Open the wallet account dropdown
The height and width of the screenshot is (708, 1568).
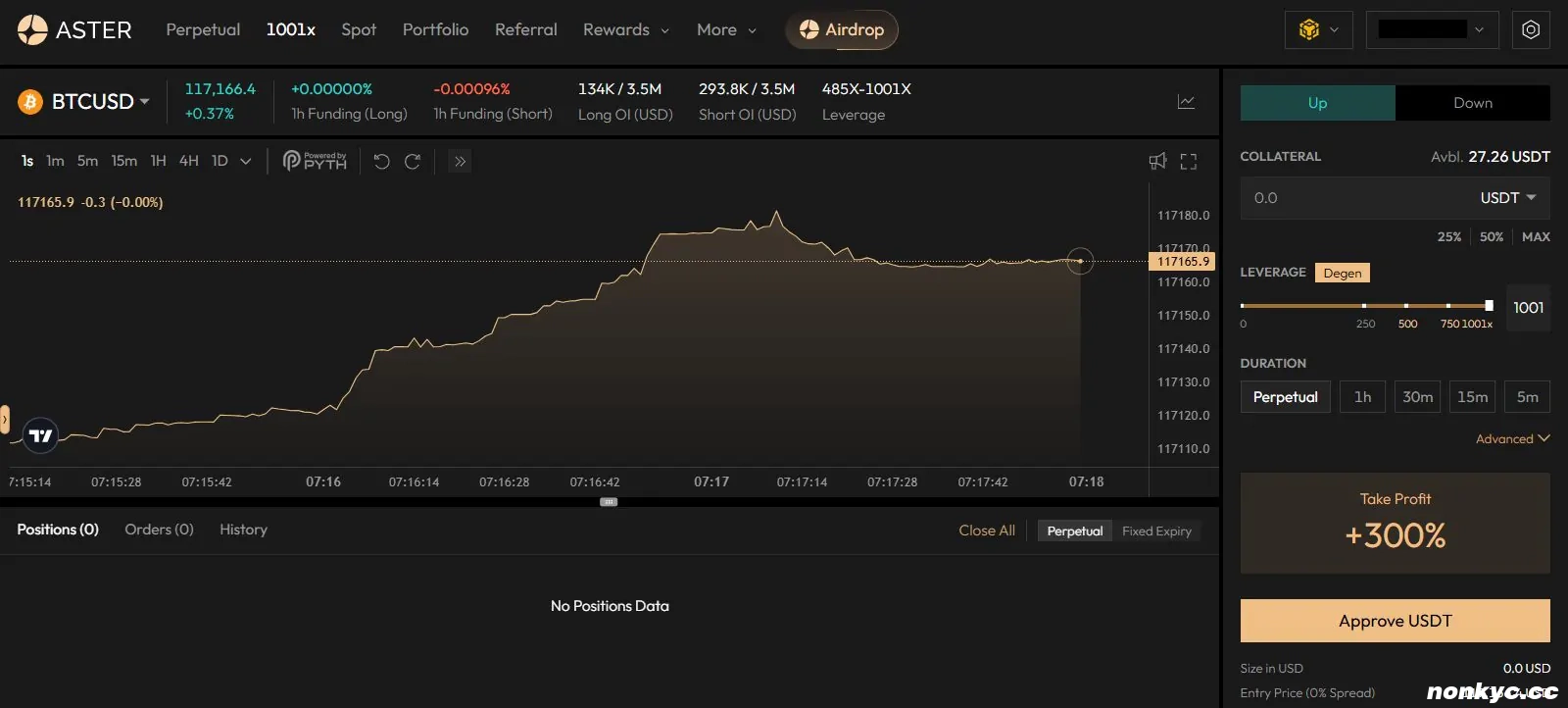1432,29
